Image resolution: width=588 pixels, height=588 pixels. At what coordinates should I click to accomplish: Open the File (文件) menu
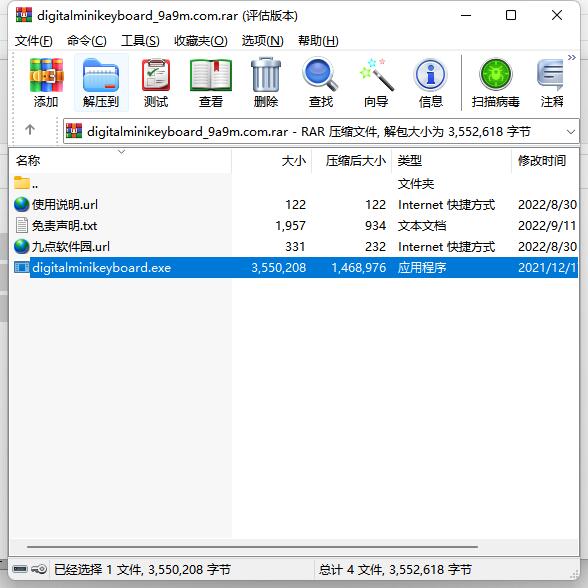coord(33,40)
